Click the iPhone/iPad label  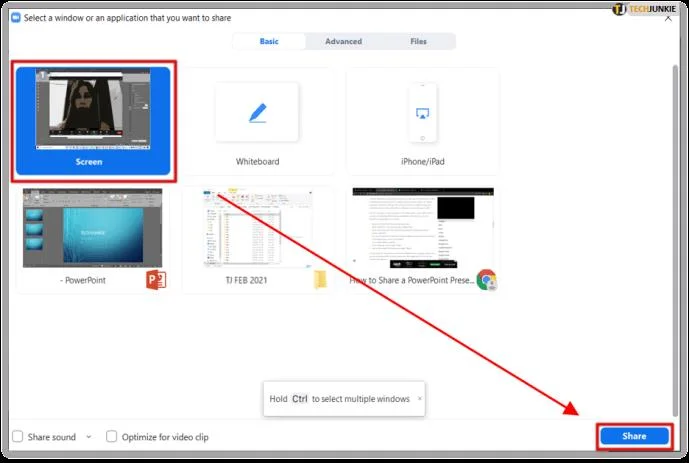(423, 162)
